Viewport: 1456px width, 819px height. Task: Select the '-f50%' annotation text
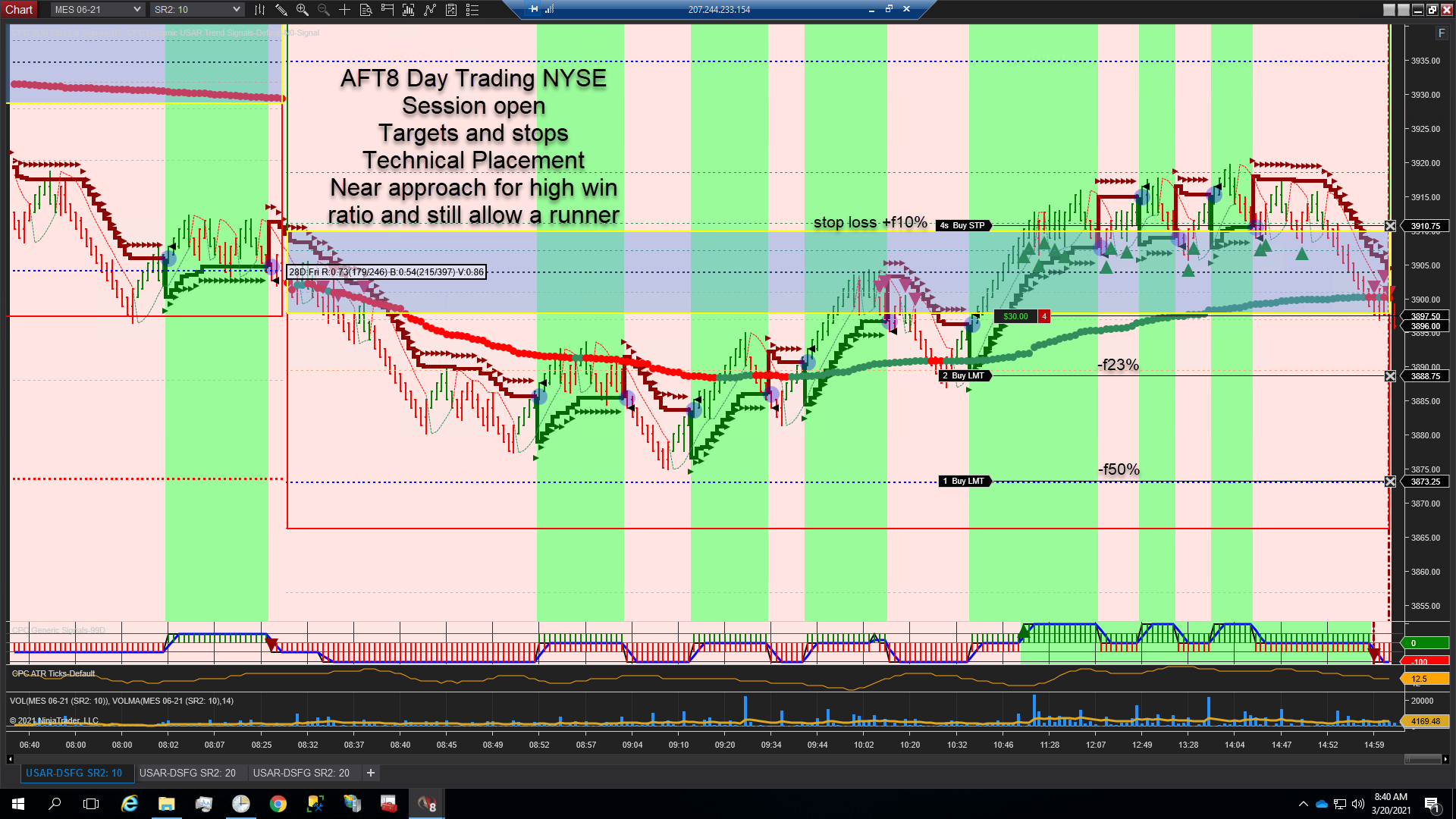click(1119, 469)
